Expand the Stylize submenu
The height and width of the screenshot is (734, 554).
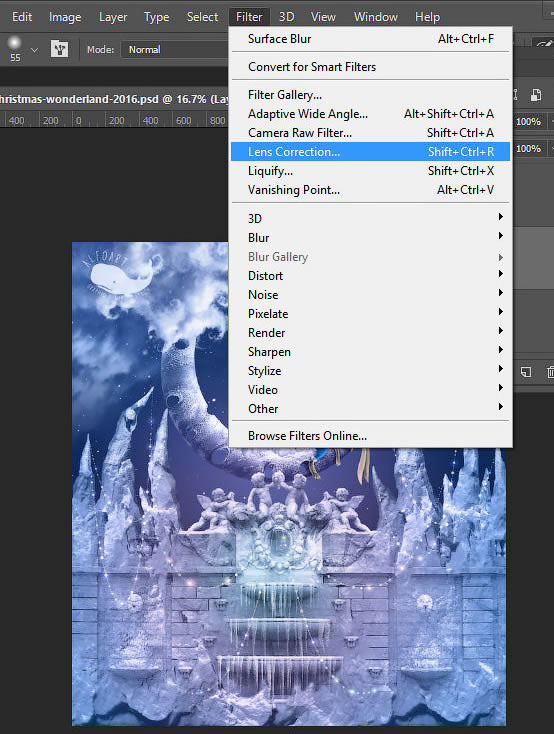tap(370, 371)
